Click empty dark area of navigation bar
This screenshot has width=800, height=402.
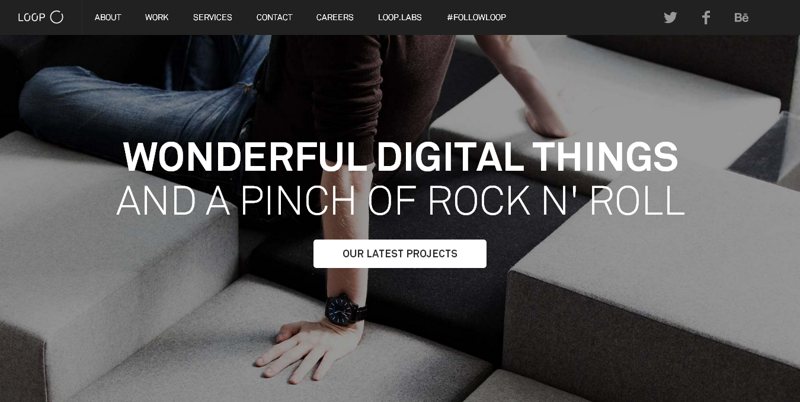coord(582,17)
